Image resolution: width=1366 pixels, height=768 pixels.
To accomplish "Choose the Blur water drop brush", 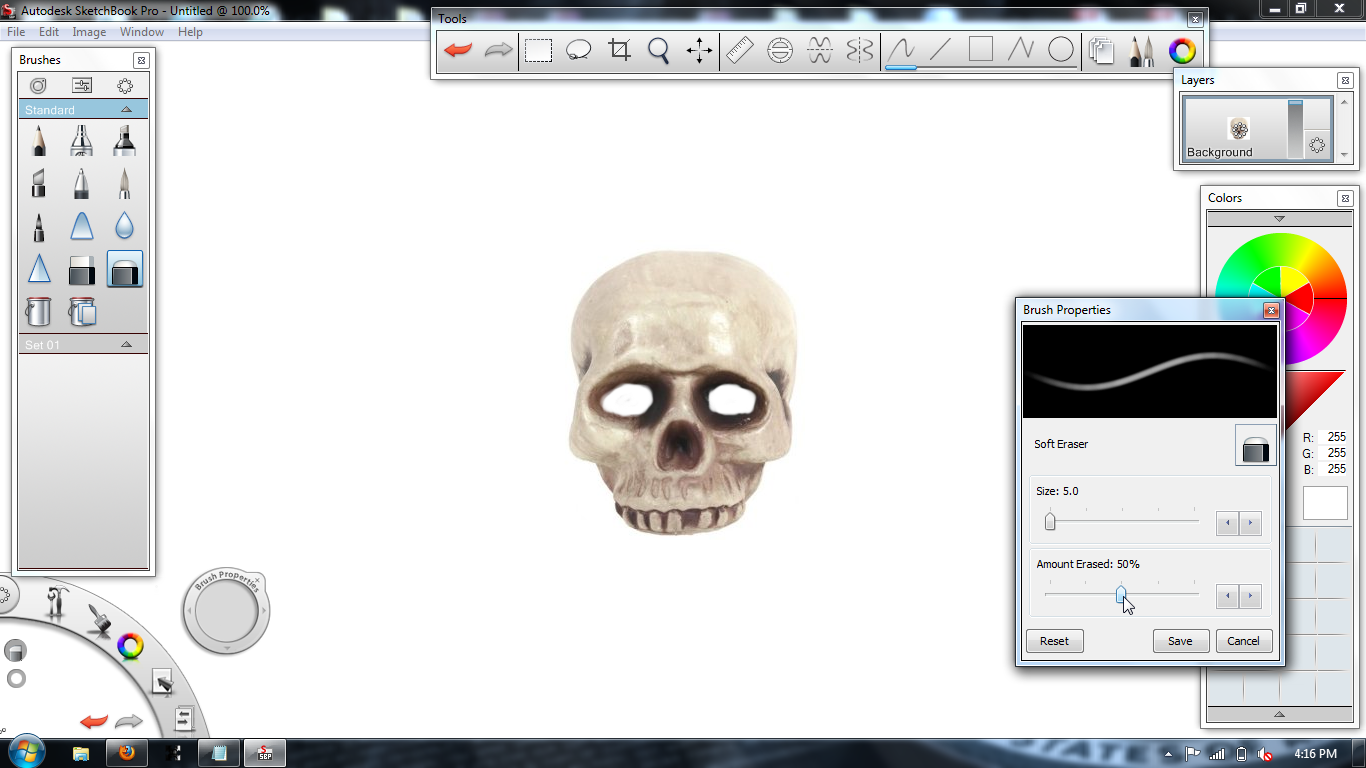I will (125, 227).
